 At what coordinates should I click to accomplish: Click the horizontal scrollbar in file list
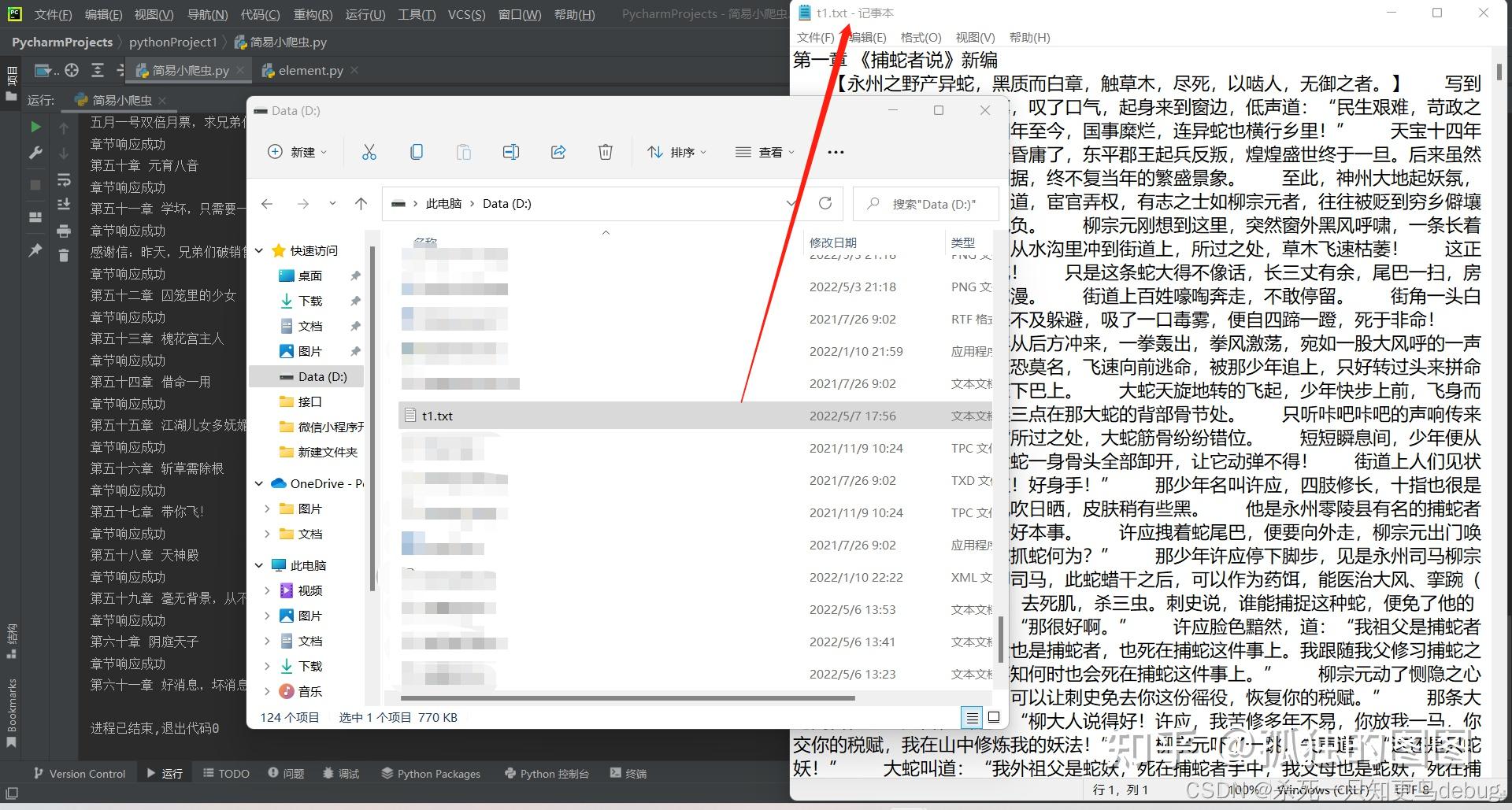click(628, 698)
